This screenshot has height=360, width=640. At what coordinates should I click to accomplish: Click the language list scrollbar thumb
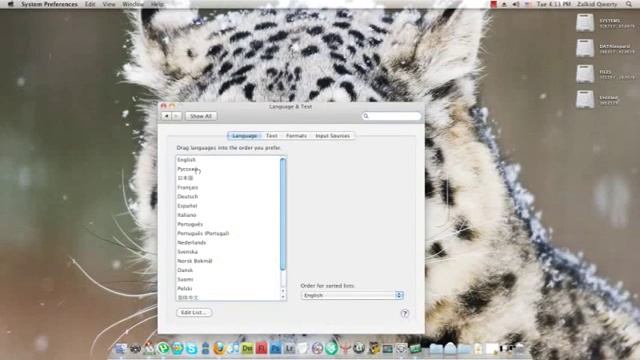pyautogui.click(x=283, y=214)
